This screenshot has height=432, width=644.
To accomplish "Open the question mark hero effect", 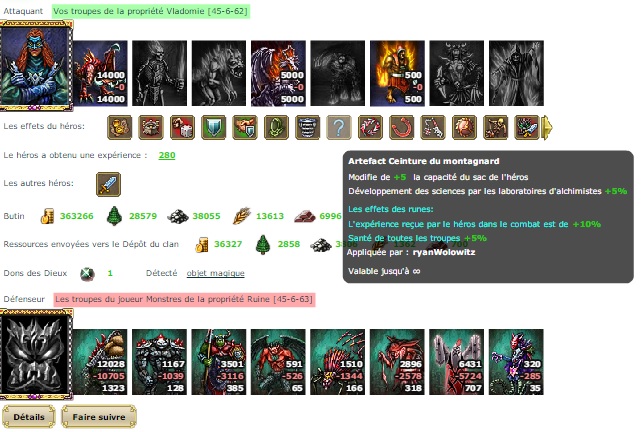I will [x=339, y=127].
